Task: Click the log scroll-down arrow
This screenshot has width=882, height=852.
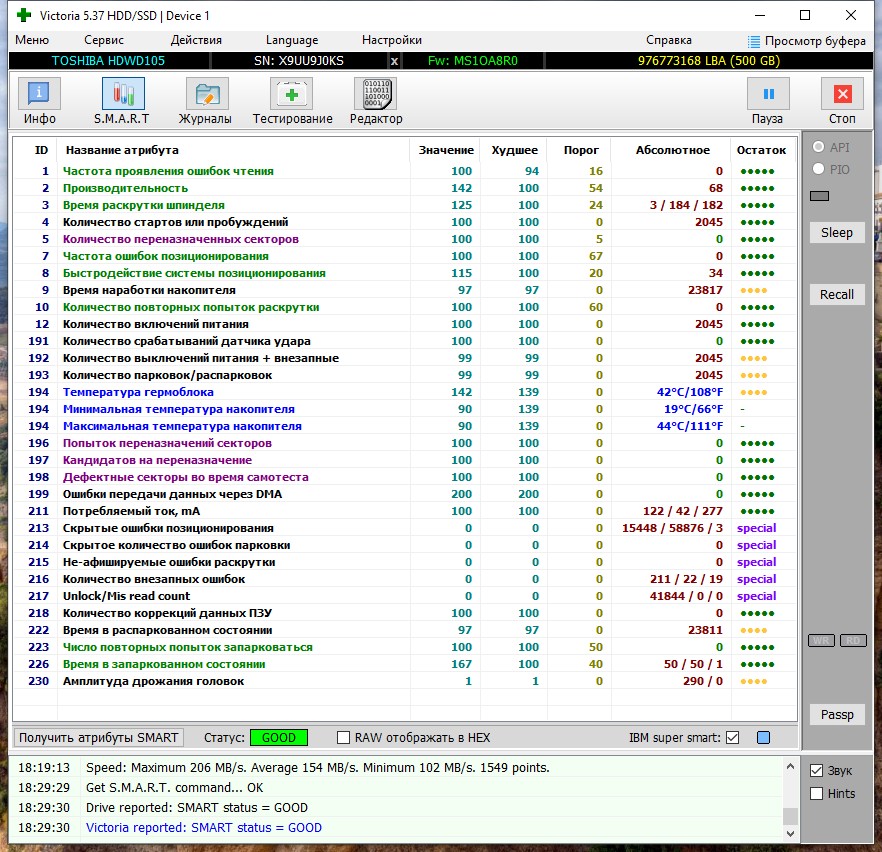Action: point(790,833)
